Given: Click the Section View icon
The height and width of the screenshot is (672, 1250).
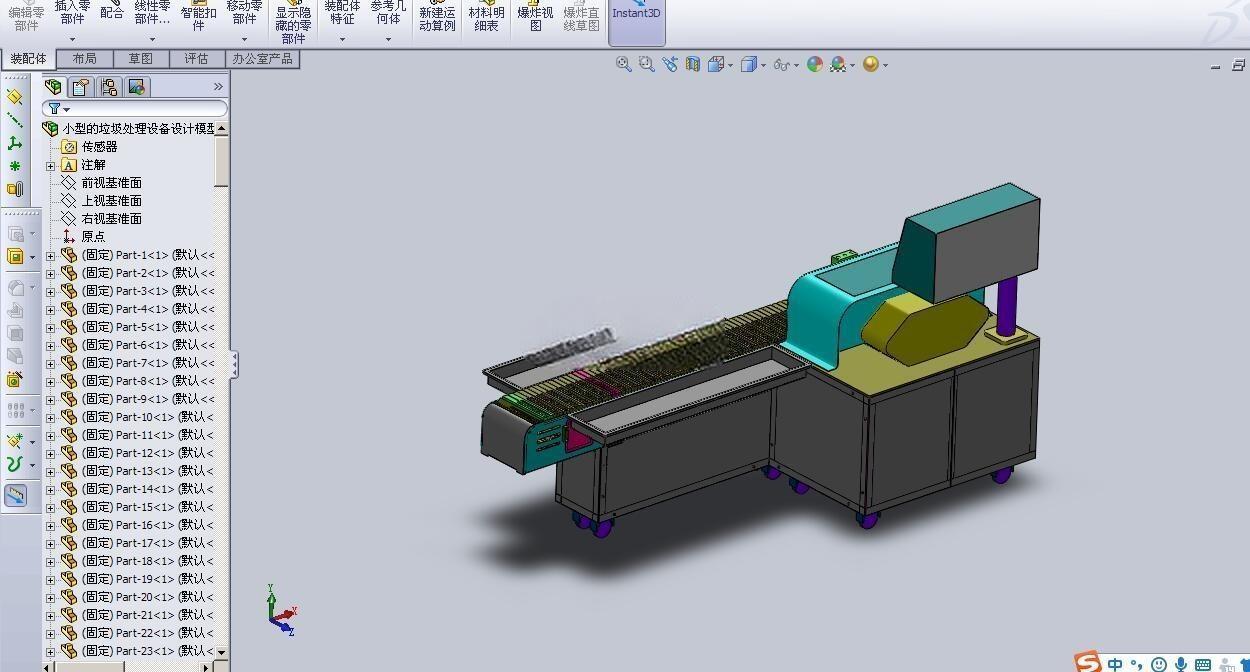Looking at the screenshot, I should point(693,64).
